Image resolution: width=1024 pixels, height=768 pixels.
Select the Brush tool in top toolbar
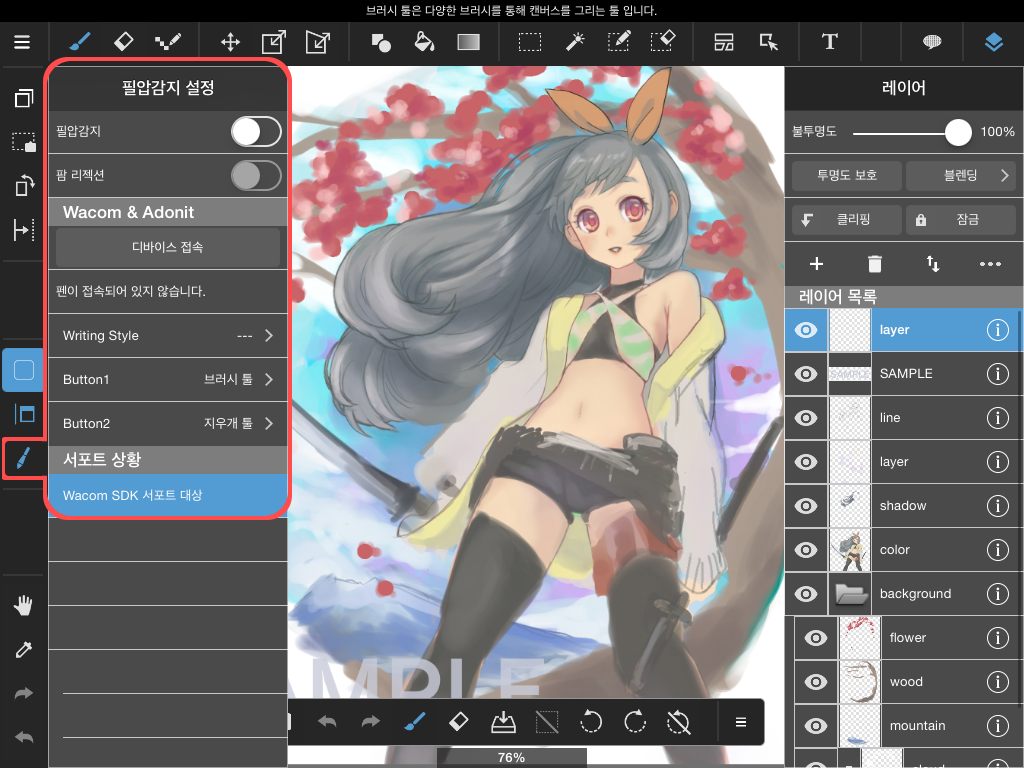pos(80,42)
